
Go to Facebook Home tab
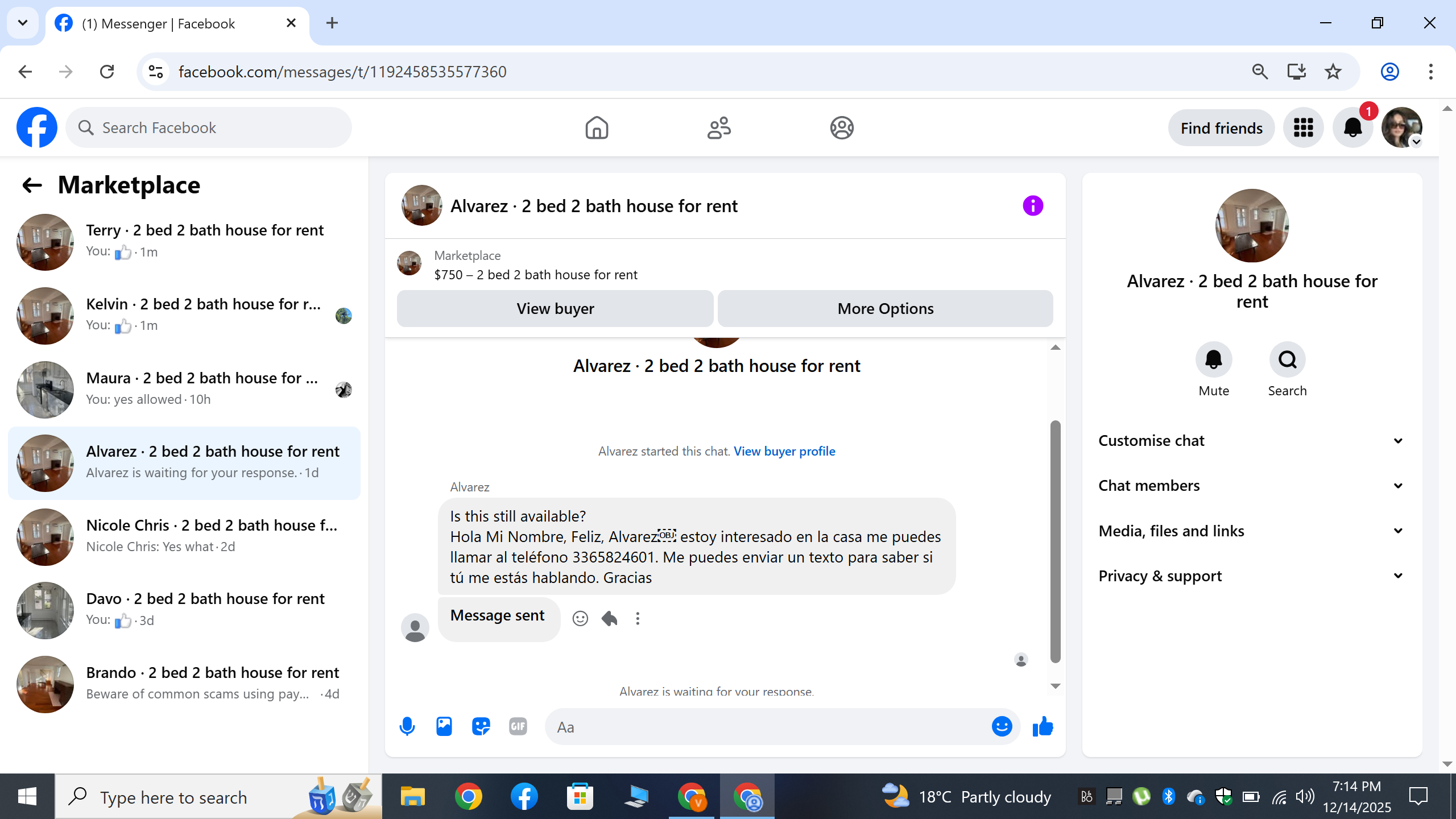[597, 127]
